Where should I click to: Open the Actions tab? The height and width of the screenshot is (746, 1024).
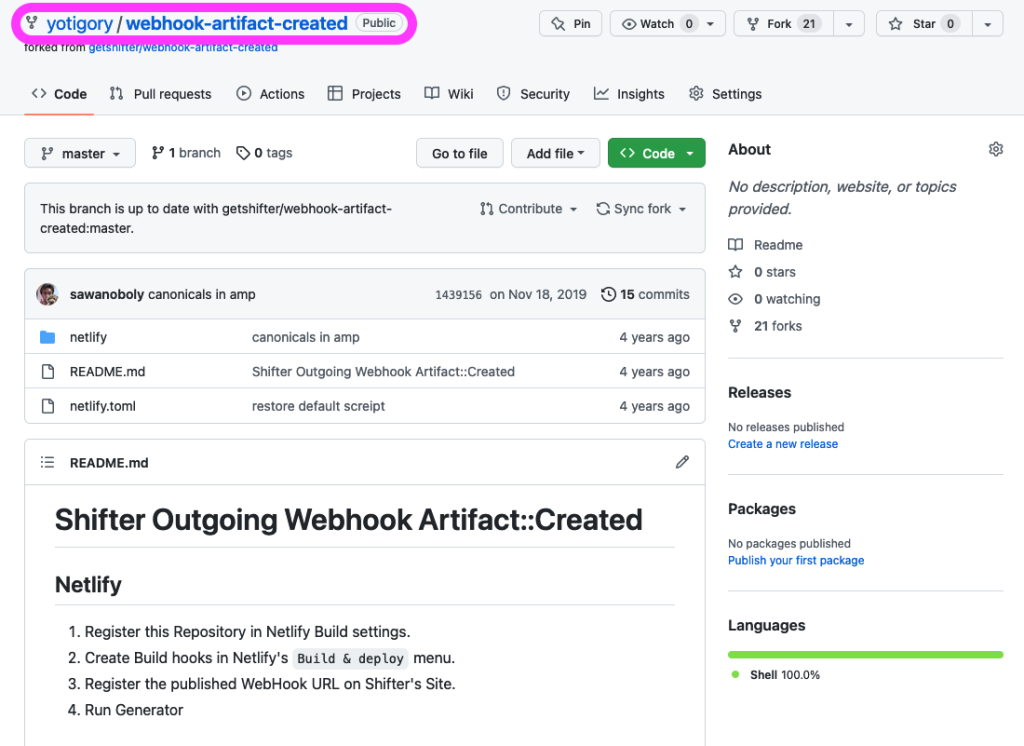pos(270,94)
